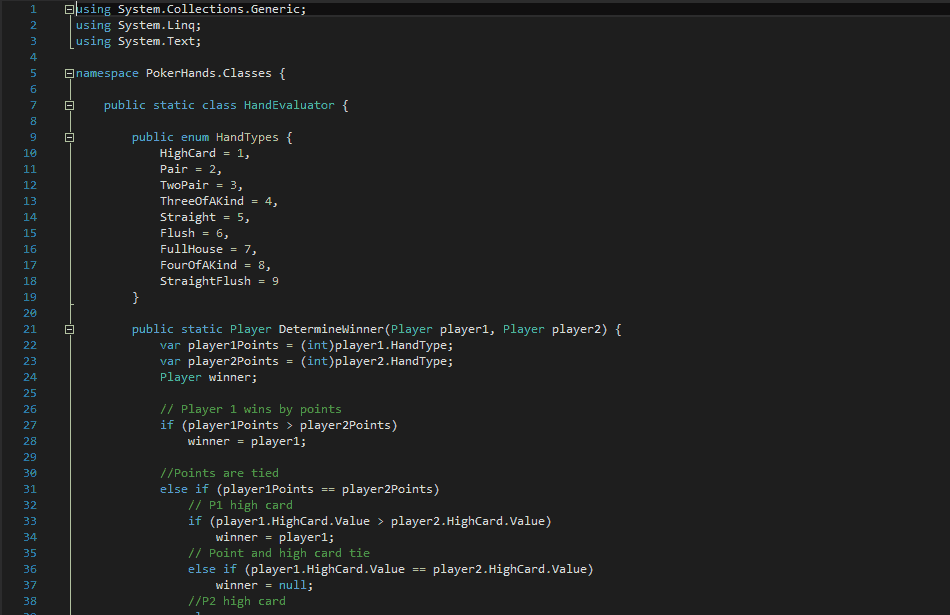
Task: Collapse the PokerHands.Classes namespace region
Action: click(x=69, y=73)
